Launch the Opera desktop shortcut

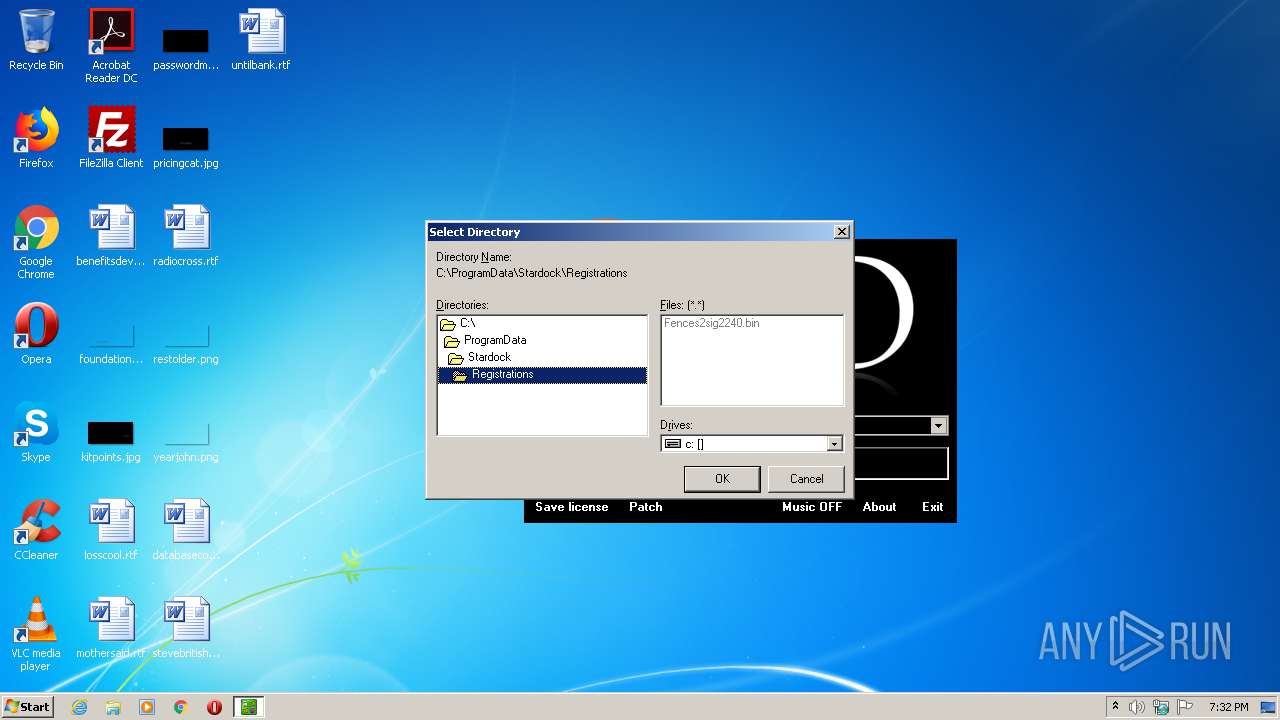pos(36,334)
